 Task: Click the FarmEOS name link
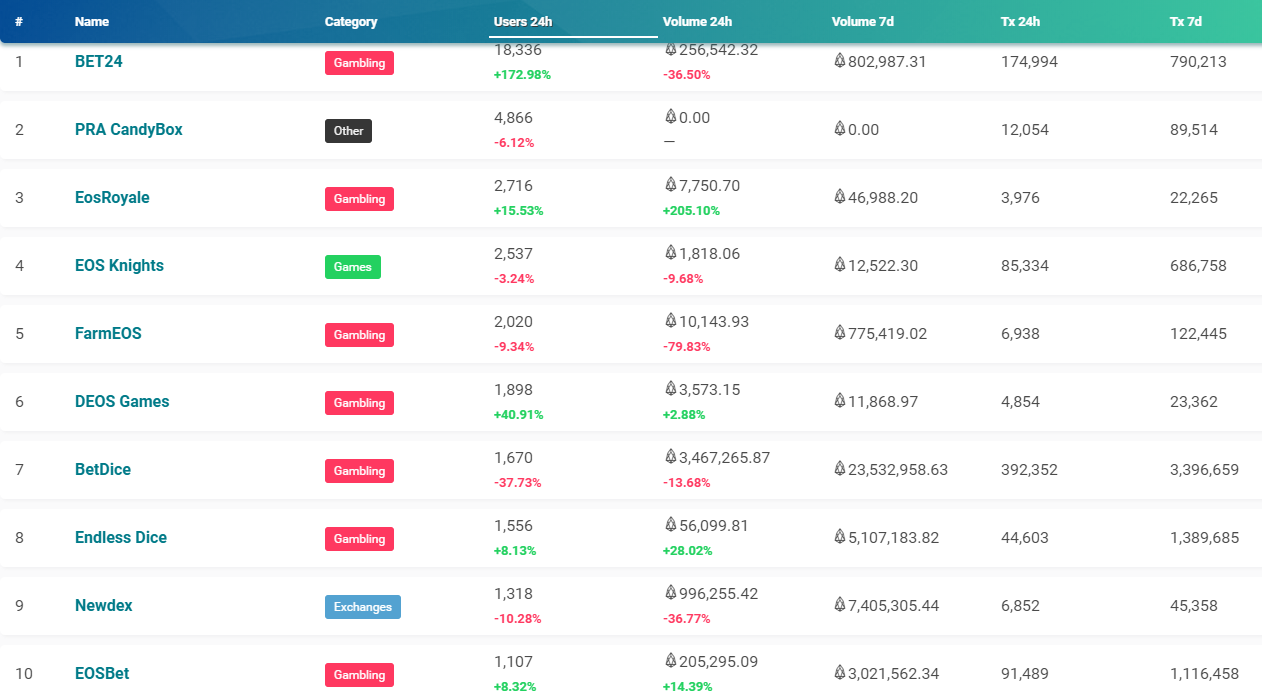coord(108,333)
